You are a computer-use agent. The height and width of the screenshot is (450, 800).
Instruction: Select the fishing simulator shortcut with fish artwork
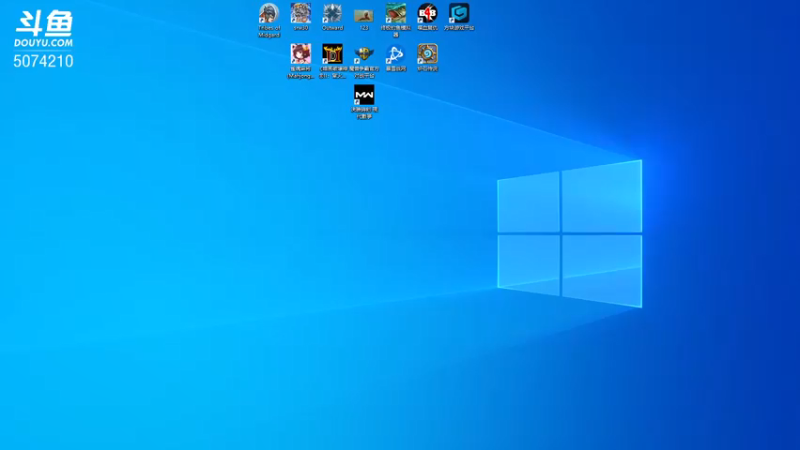point(395,20)
